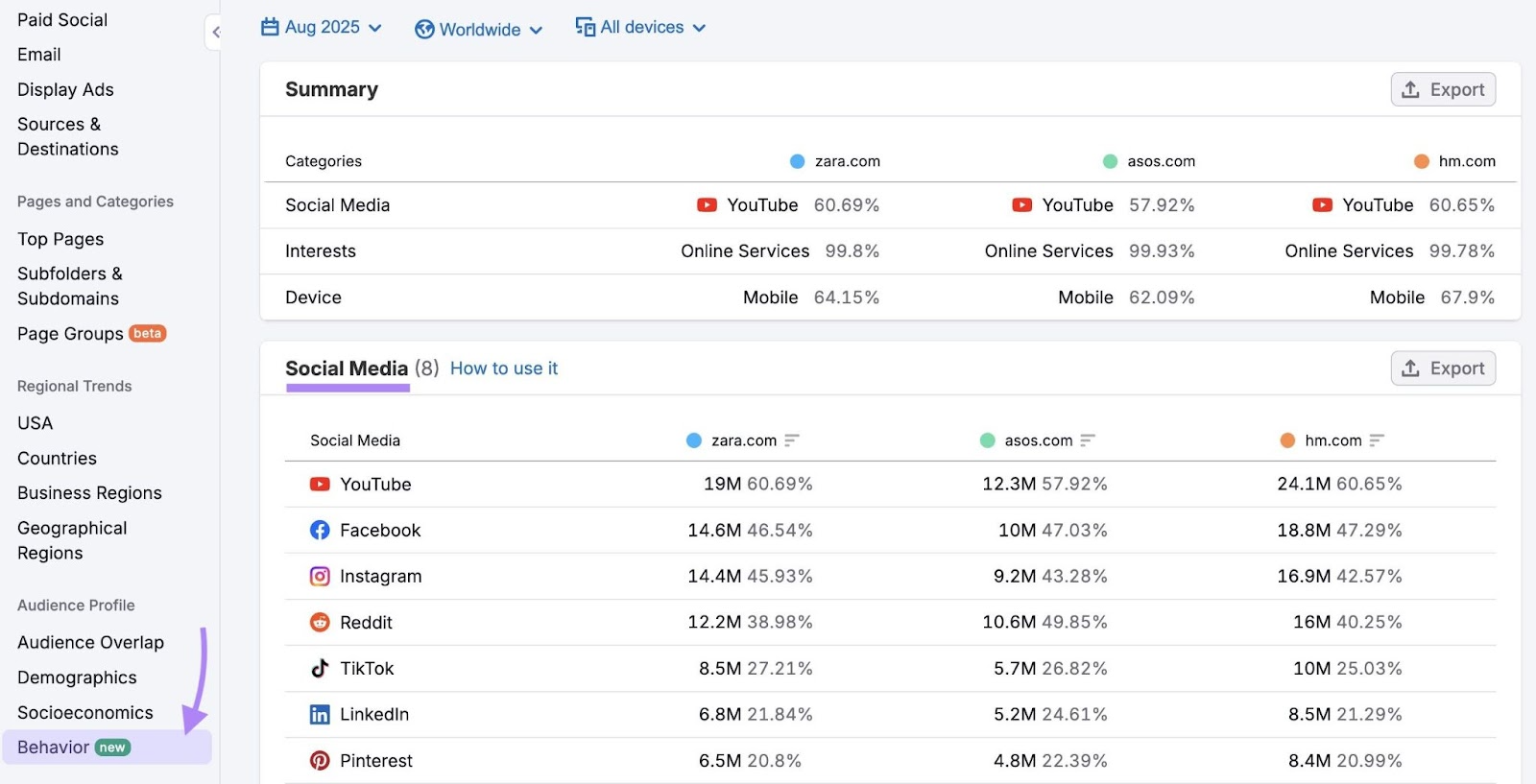
Task: Open the All devices filter dropdown
Action: click(x=640, y=28)
